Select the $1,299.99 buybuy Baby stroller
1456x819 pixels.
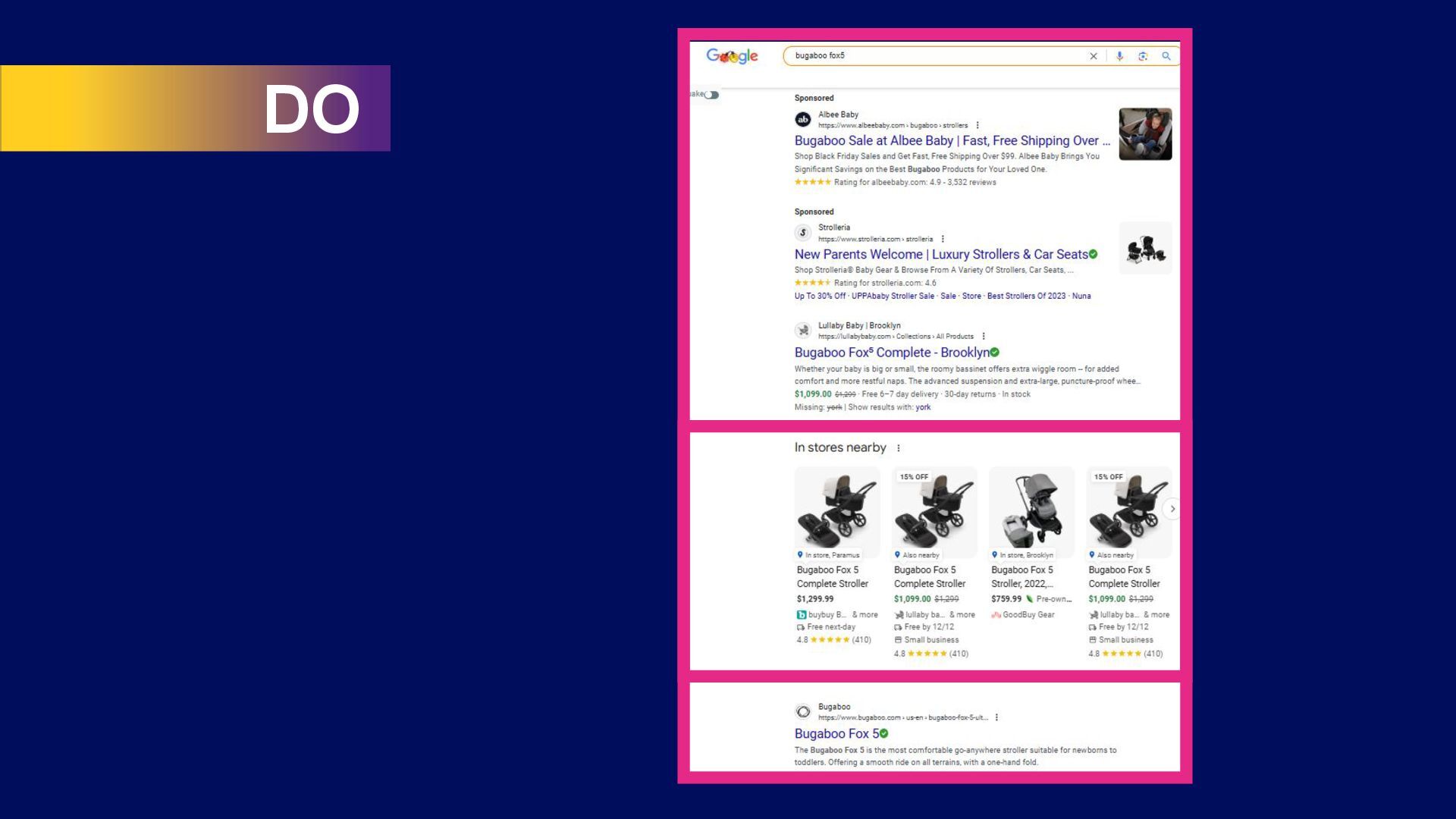tap(837, 513)
